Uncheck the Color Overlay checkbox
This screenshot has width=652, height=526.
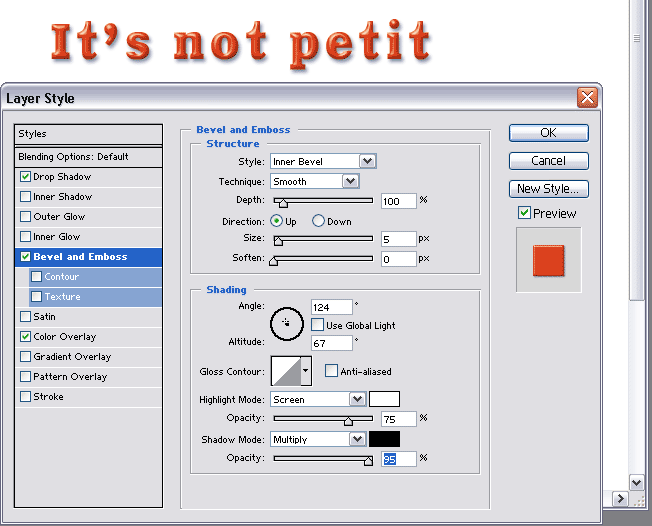[x=25, y=336]
